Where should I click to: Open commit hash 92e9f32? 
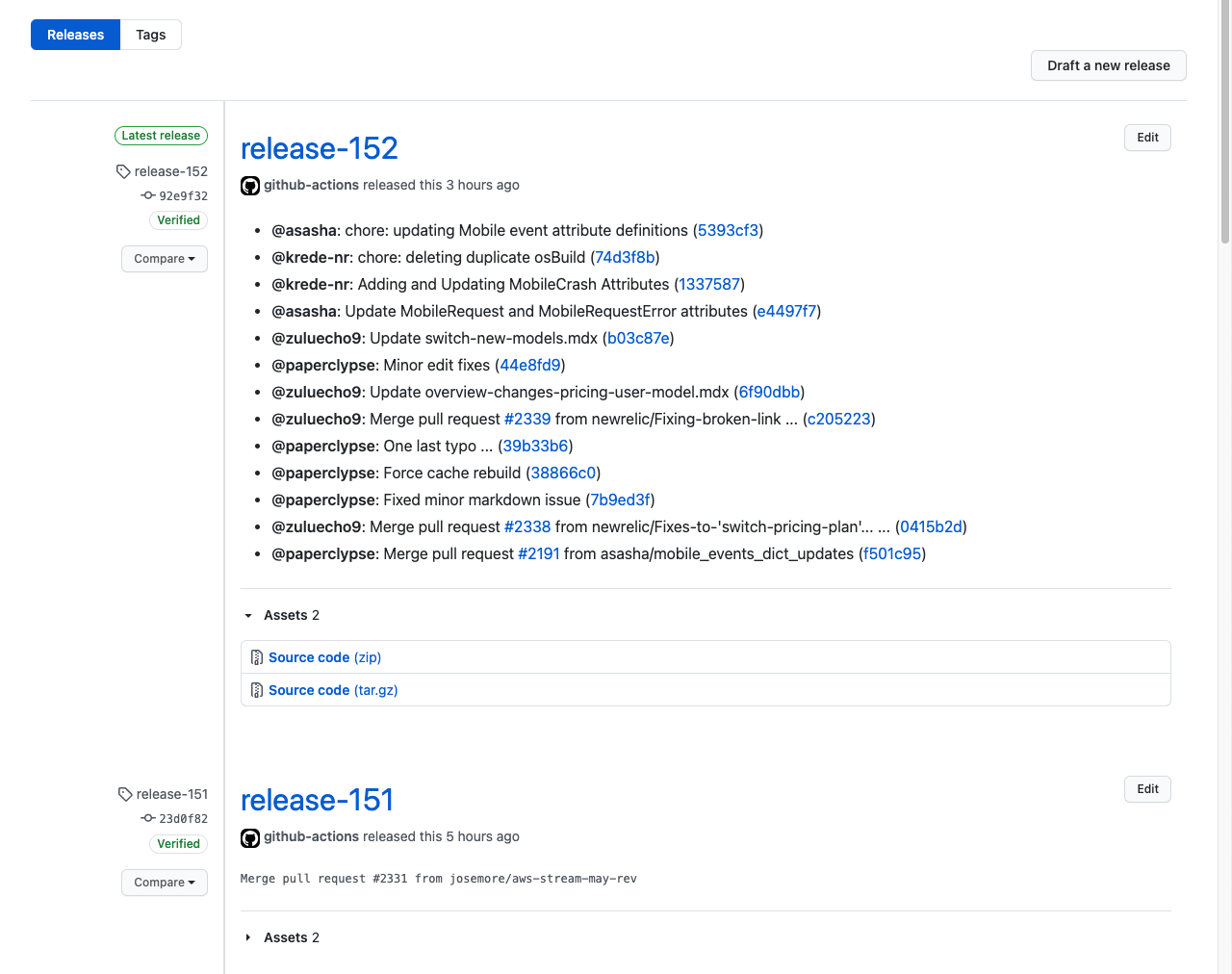(x=184, y=195)
